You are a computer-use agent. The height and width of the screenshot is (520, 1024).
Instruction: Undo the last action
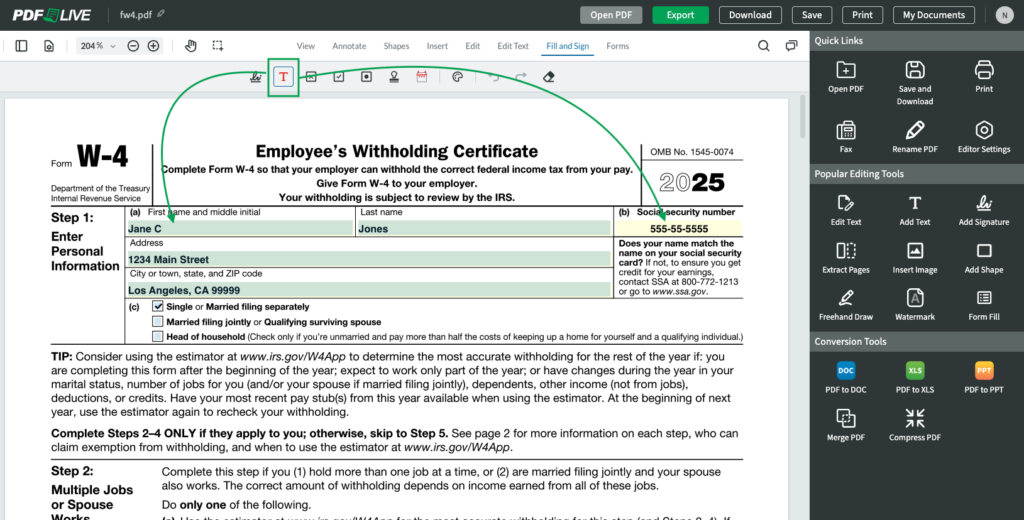point(494,77)
